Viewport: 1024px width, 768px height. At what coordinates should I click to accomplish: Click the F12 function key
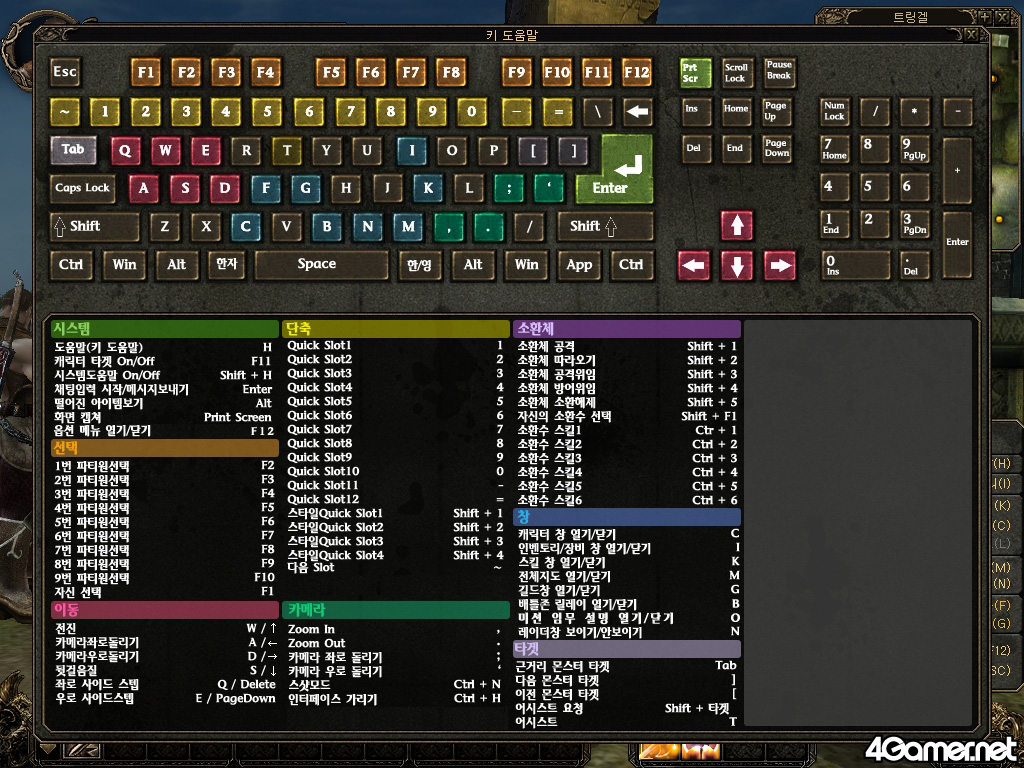click(x=637, y=72)
